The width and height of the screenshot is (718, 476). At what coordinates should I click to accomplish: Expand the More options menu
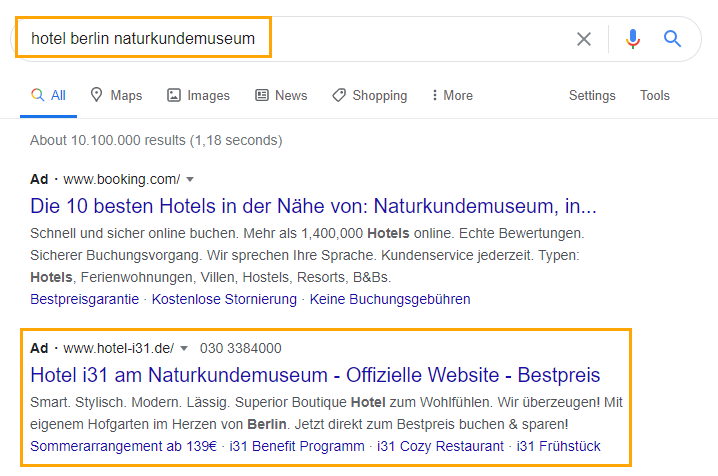452,95
